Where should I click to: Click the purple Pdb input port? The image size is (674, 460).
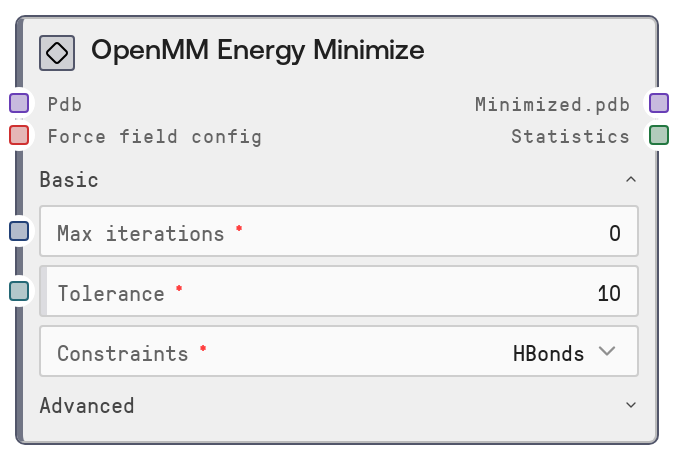(x=19, y=103)
